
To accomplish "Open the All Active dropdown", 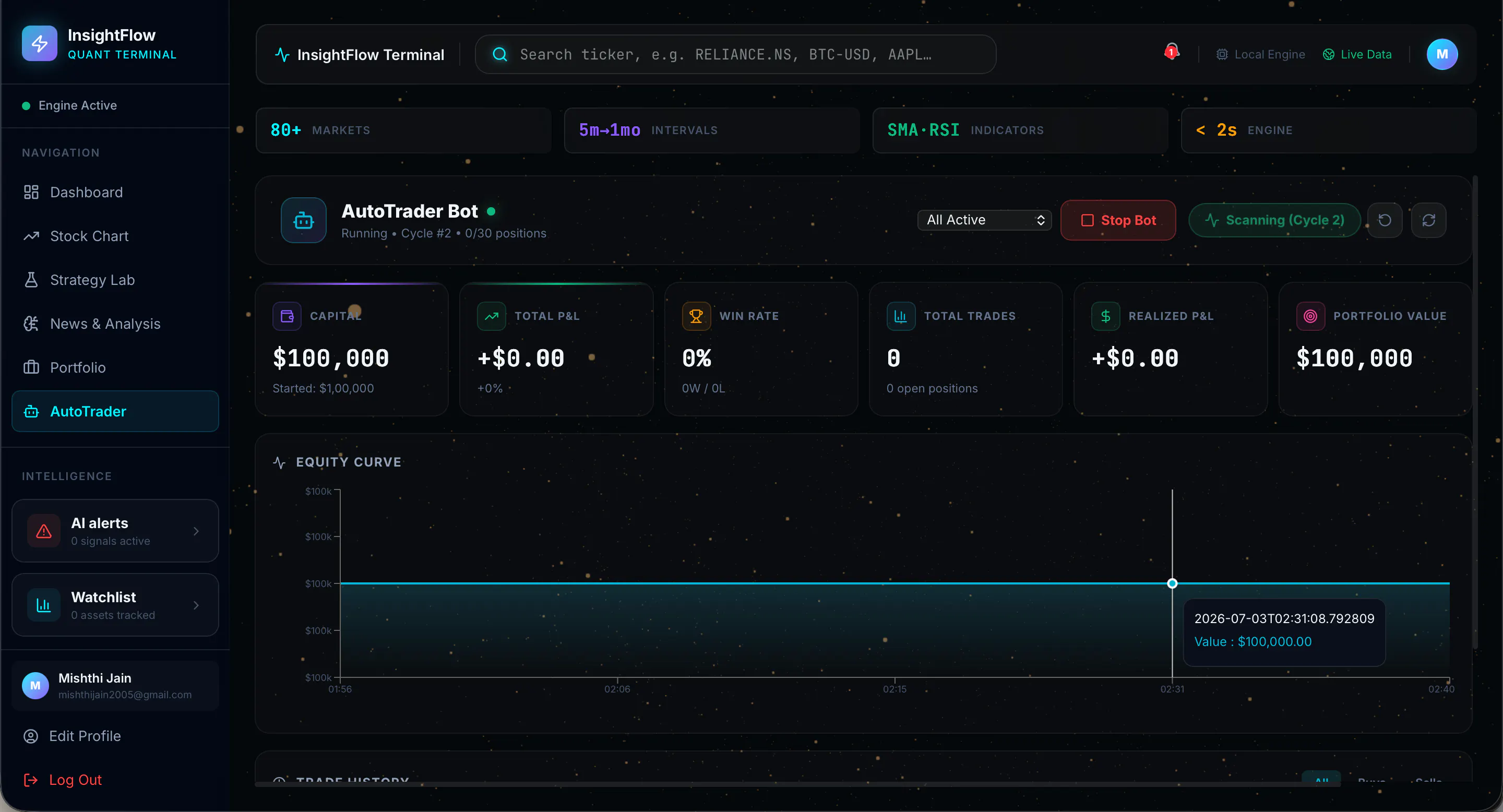I will [x=984, y=220].
